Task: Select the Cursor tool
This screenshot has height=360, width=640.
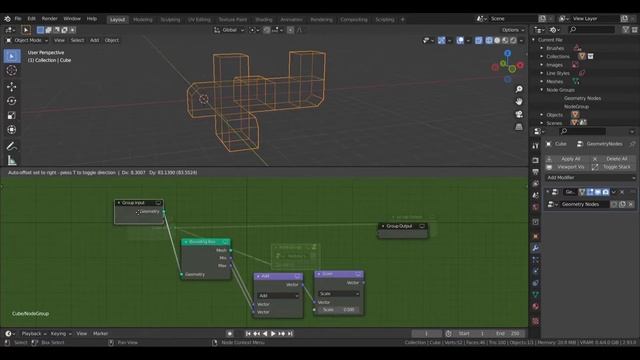Action: click(x=11, y=70)
